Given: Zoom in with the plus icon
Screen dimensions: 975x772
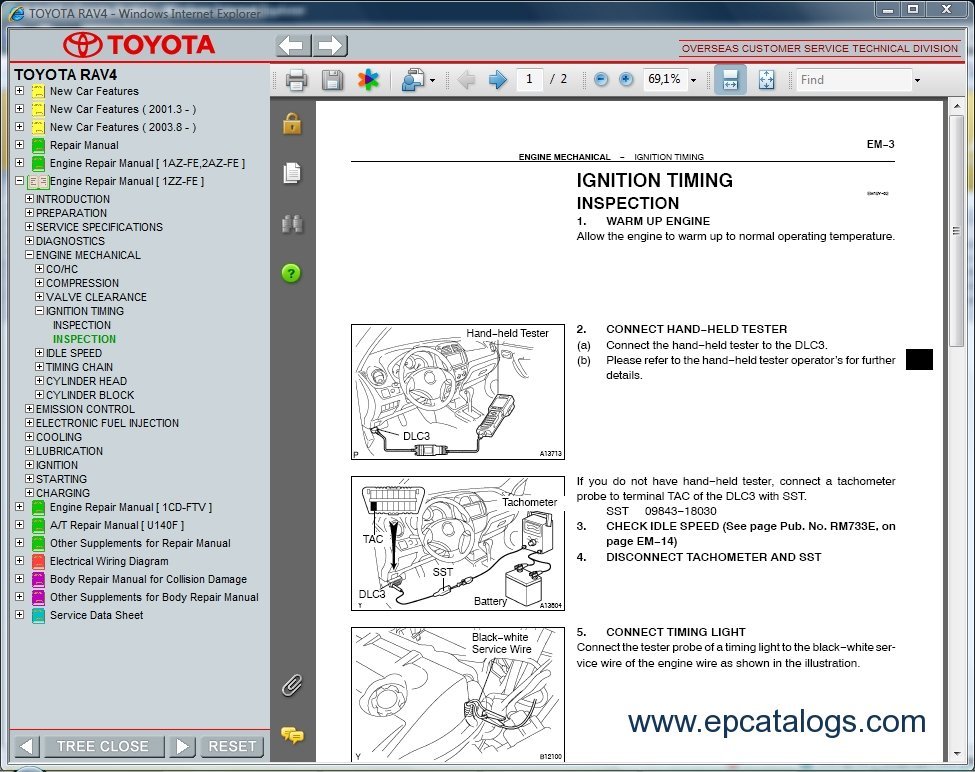Looking at the screenshot, I should [x=626, y=80].
